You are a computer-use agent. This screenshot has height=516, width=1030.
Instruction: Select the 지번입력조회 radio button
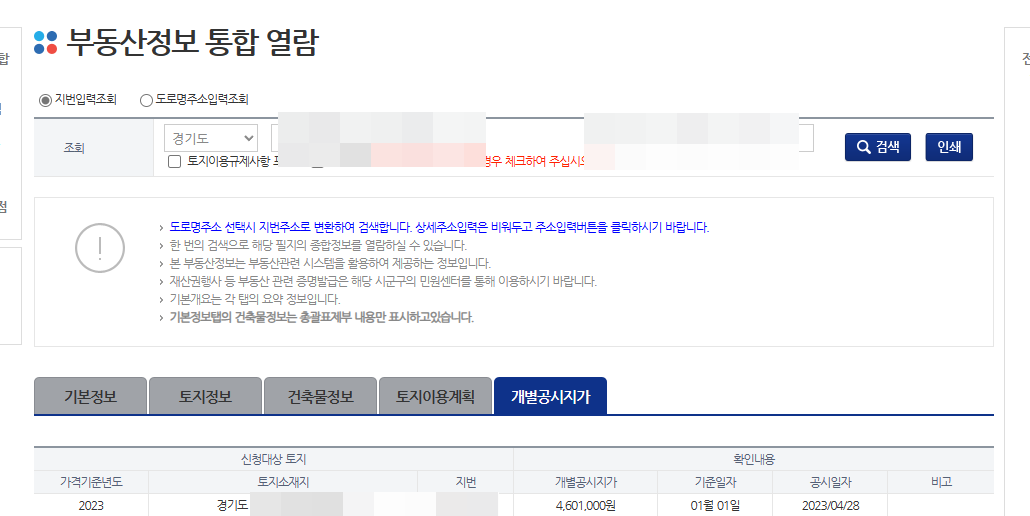click(x=45, y=100)
